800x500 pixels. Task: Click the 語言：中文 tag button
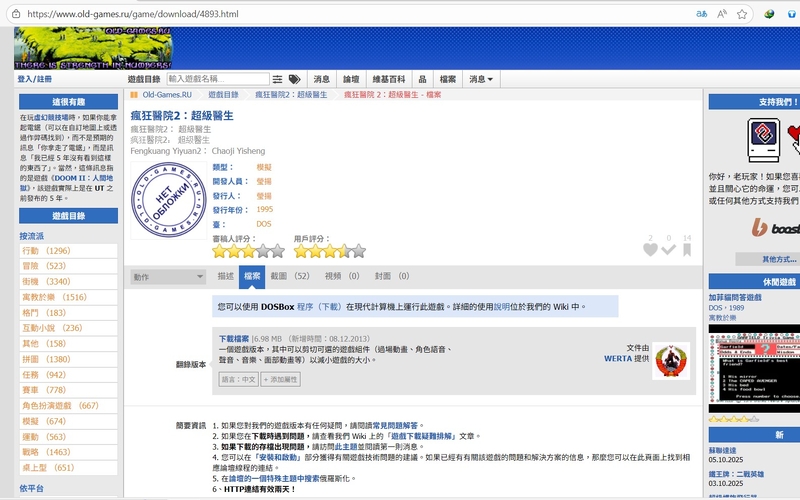pos(238,380)
